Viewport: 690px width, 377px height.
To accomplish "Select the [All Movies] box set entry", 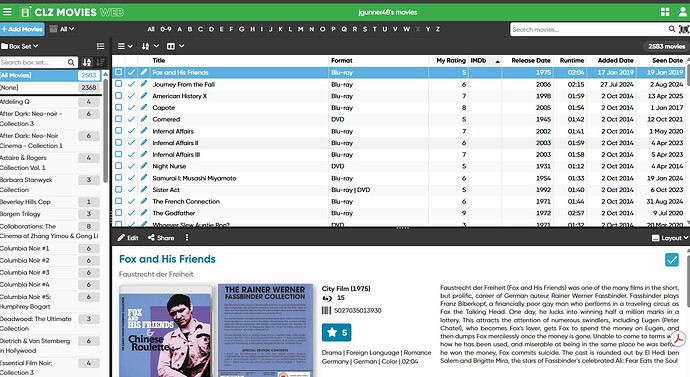I will point(50,75).
